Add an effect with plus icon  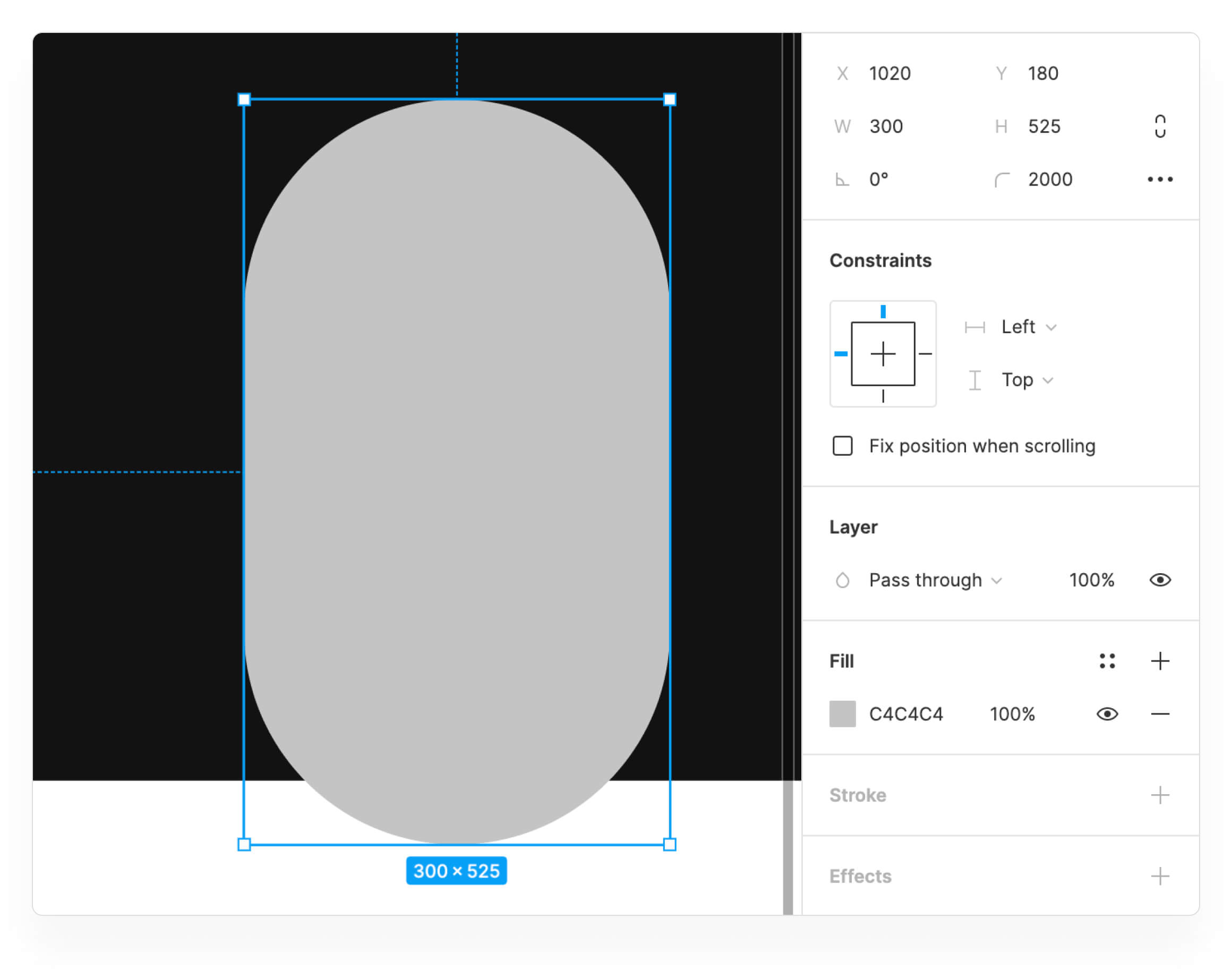pos(1160,876)
